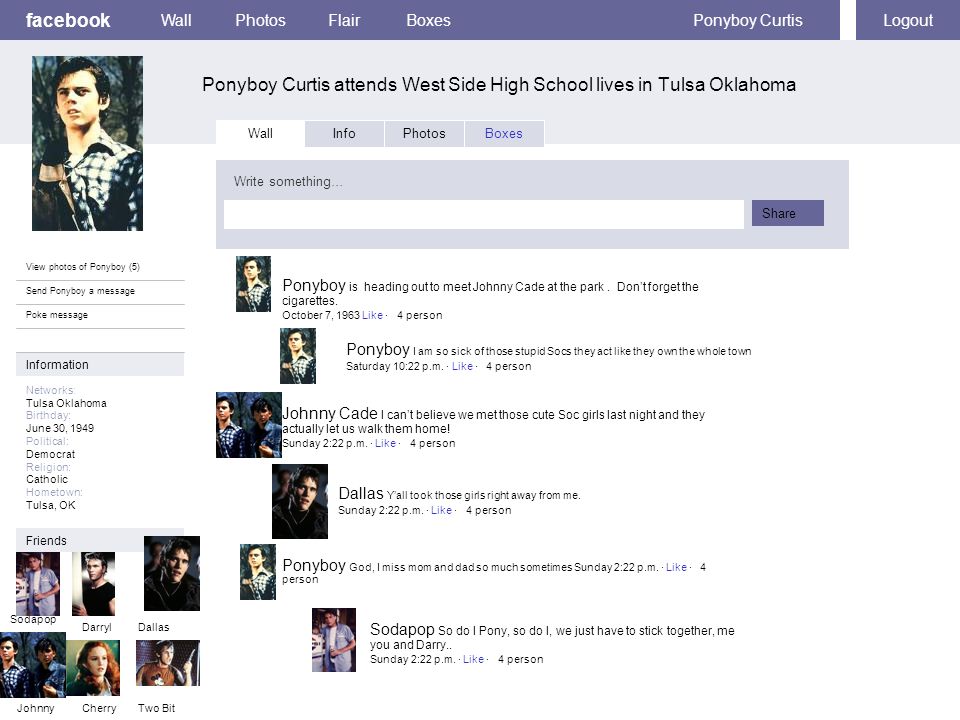Click Ponyboy name in miss mom post
The width and height of the screenshot is (960, 720).
[x=314, y=565]
